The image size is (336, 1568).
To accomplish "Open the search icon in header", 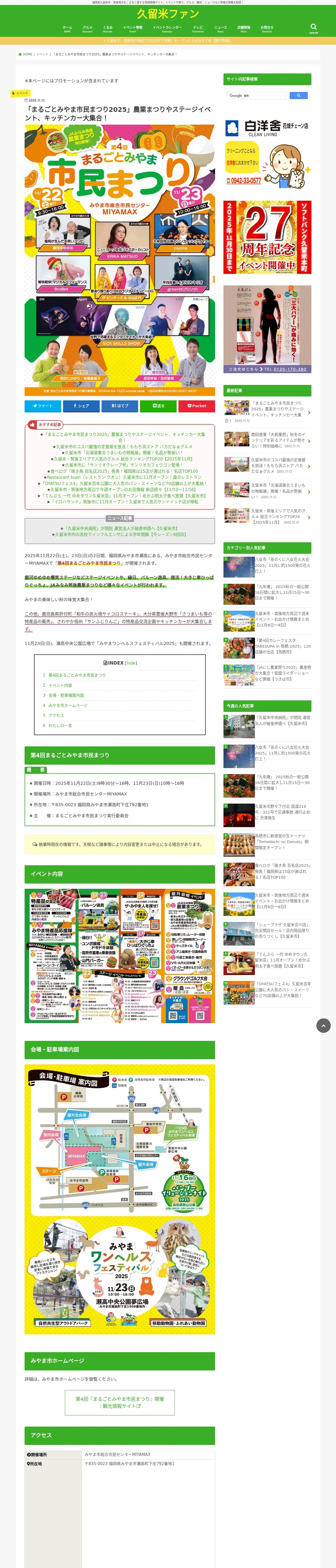I will [x=313, y=27].
